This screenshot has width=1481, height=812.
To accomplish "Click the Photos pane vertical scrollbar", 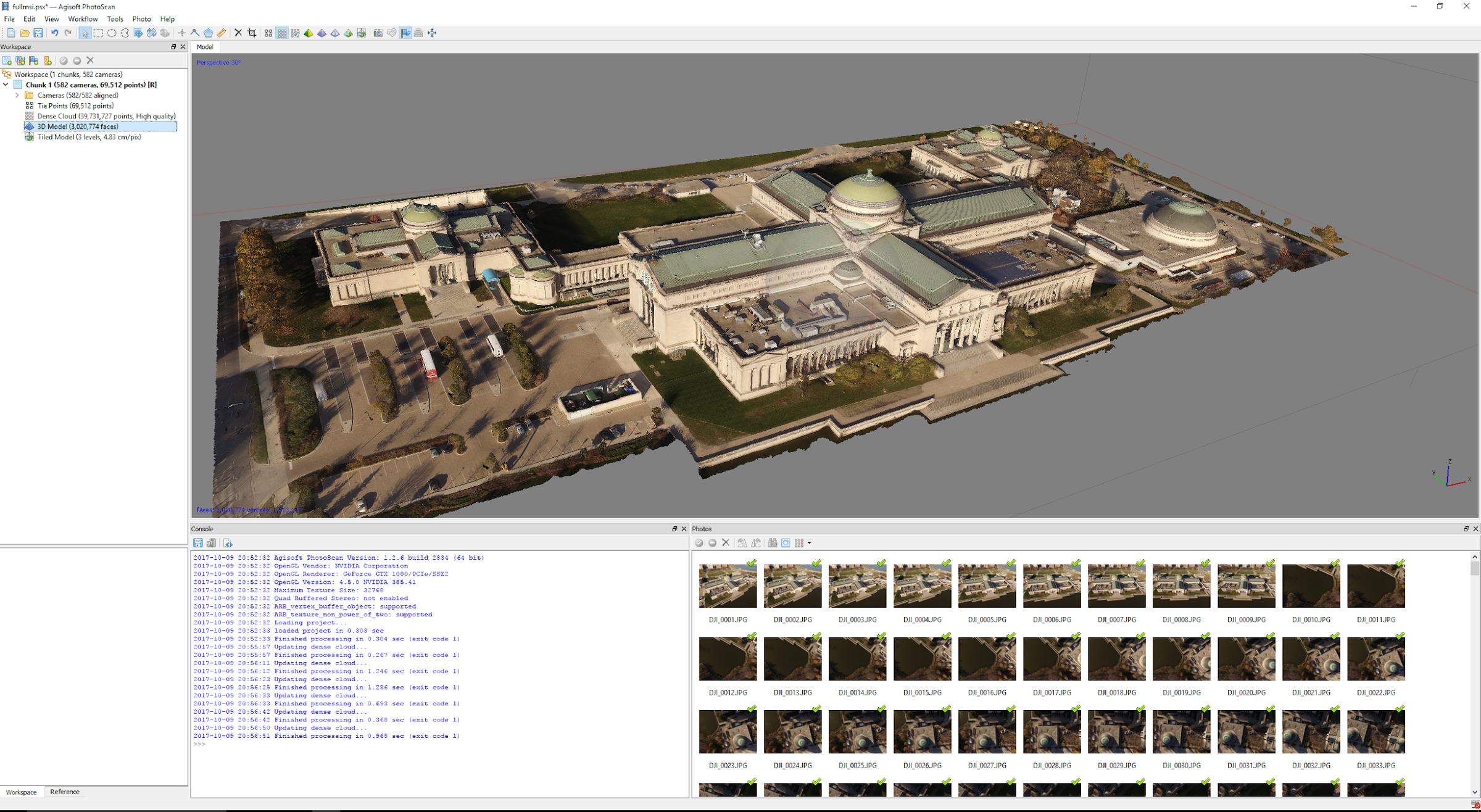I will click(x=1475, y=674).
